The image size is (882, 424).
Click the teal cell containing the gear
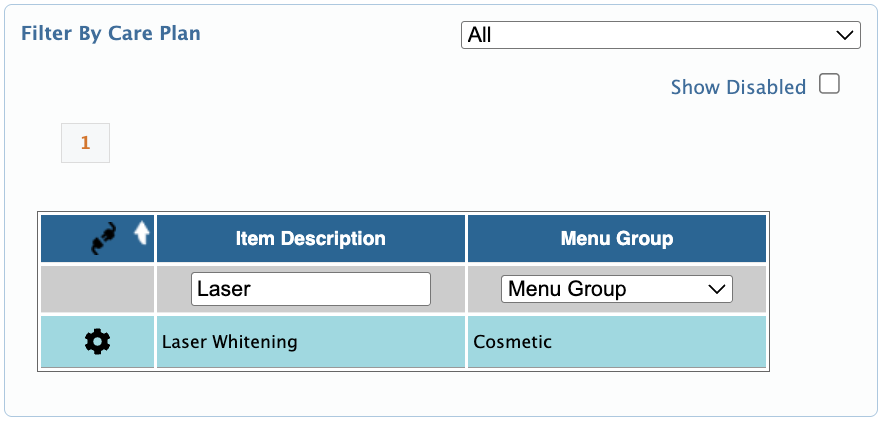point(97,342)
